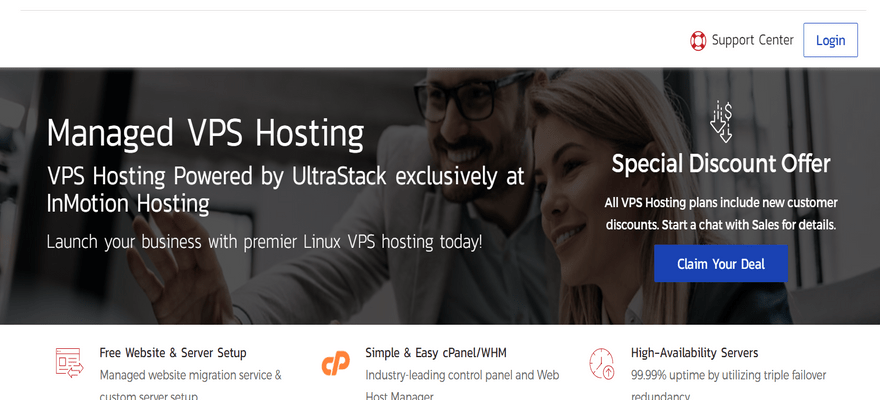The width and height of the screenshot is (880, 400).
Task: Click the Special Discount Offer title
Action: click(721, 164)
